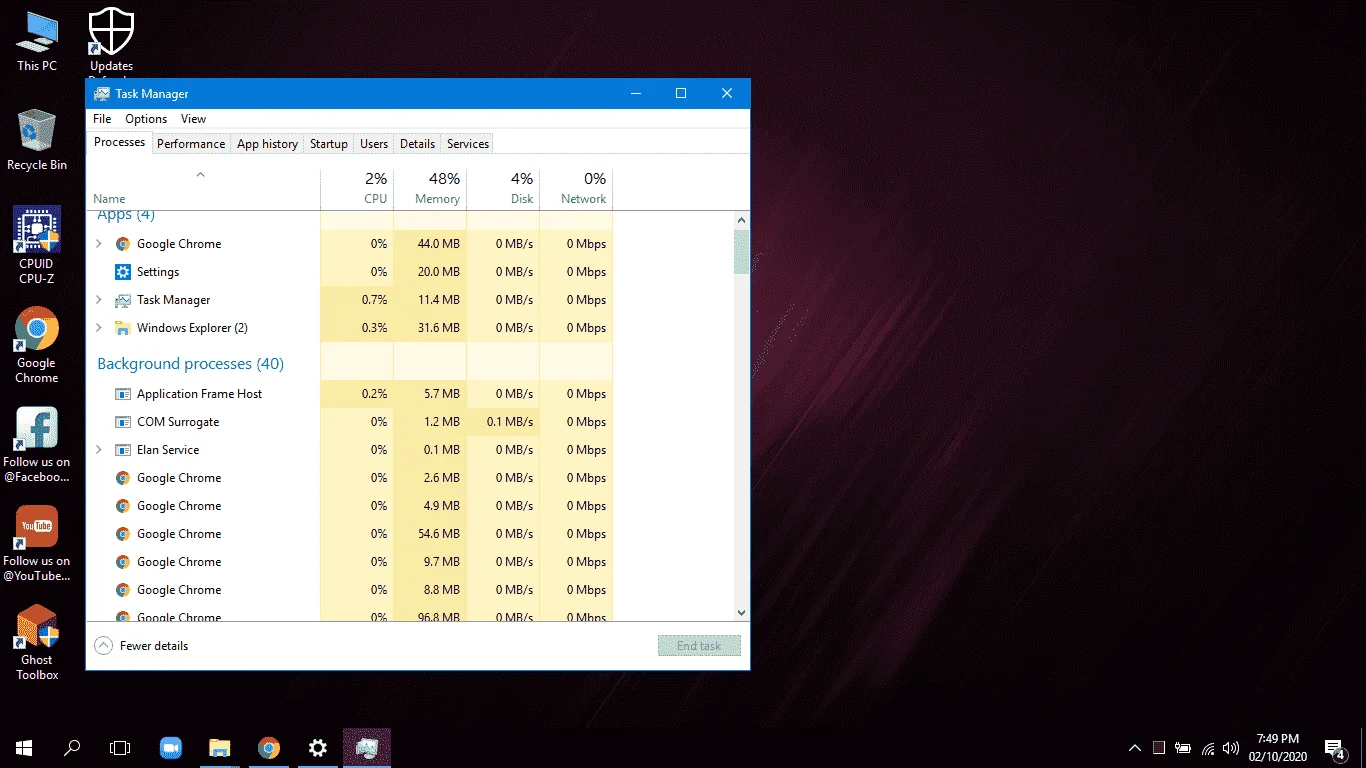Sort processes by Memory column
The width and height of the screenshot is (1366, 768).
tap(430, 190)
